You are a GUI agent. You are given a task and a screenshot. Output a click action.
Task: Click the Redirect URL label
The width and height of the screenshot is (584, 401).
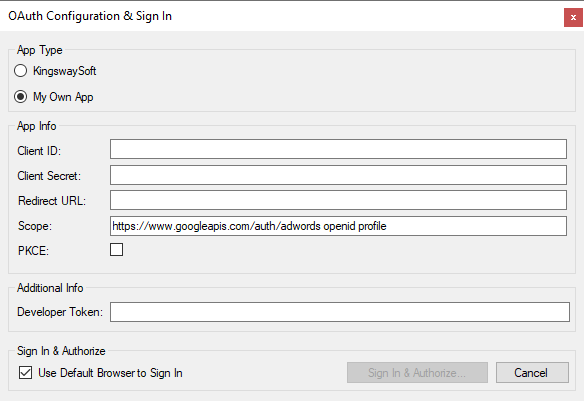pyautogui.click(x=52, y=201)
